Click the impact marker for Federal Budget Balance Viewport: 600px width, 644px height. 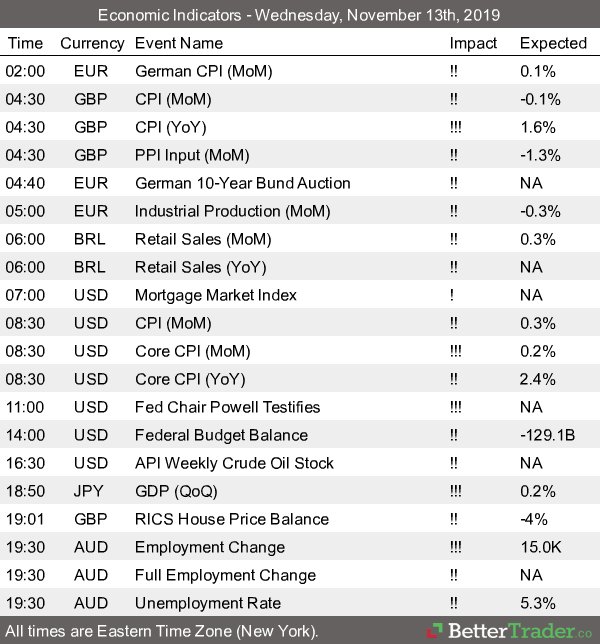pyautogui.click(x=454, y=435)
